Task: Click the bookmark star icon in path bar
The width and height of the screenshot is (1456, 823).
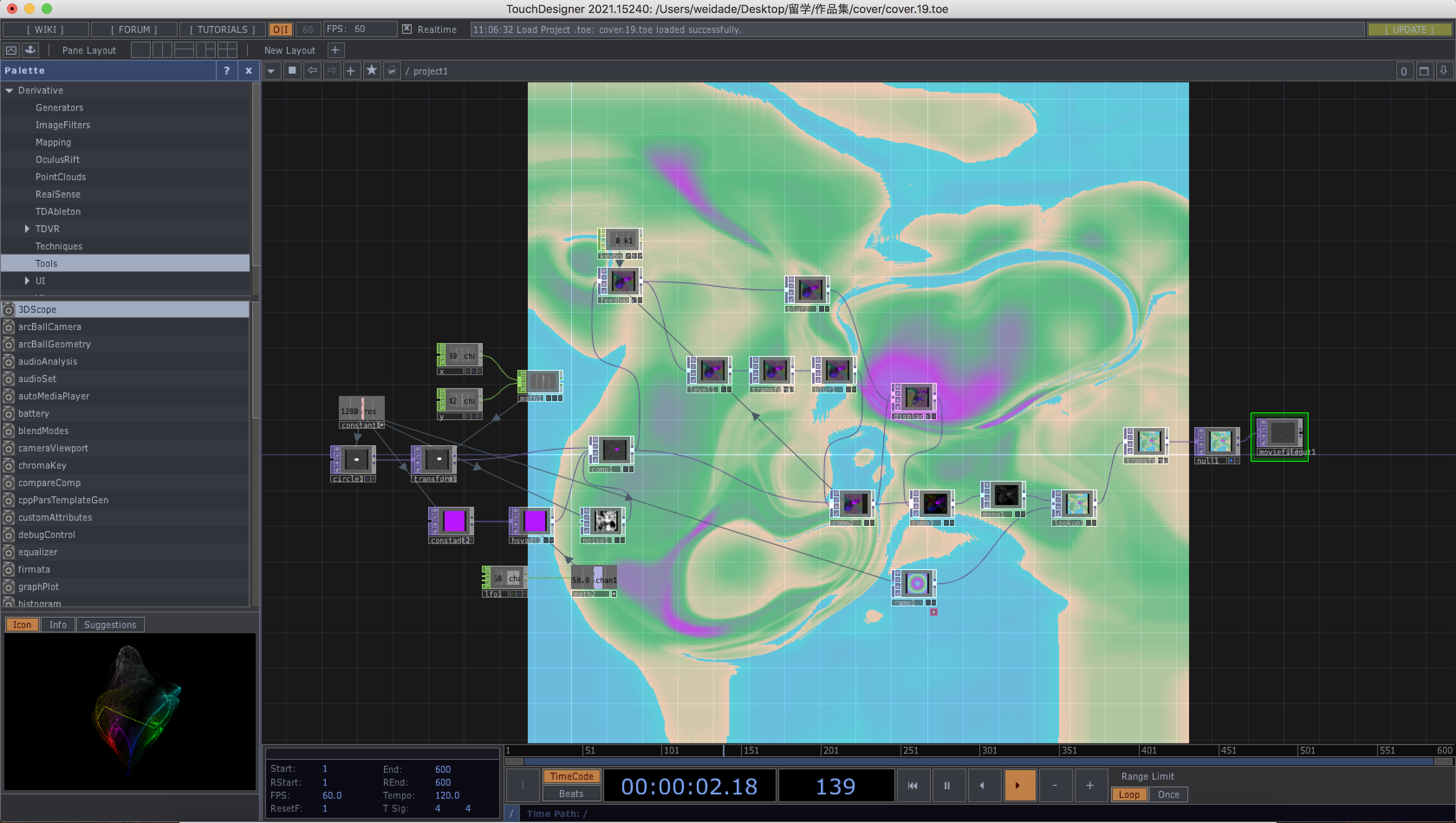Action: point(371,71)
